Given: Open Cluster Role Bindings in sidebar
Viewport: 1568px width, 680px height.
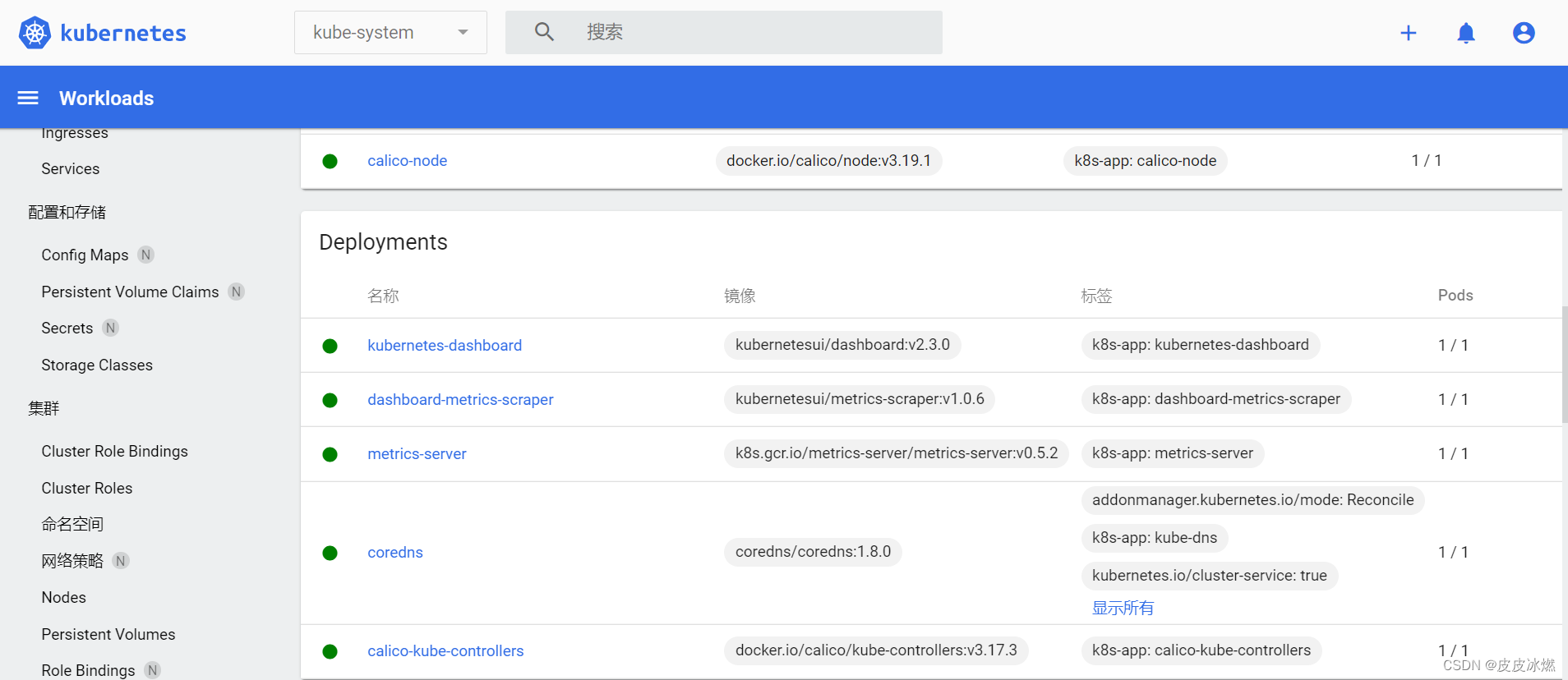Looking at the screenshot, I should pos(115,451).
